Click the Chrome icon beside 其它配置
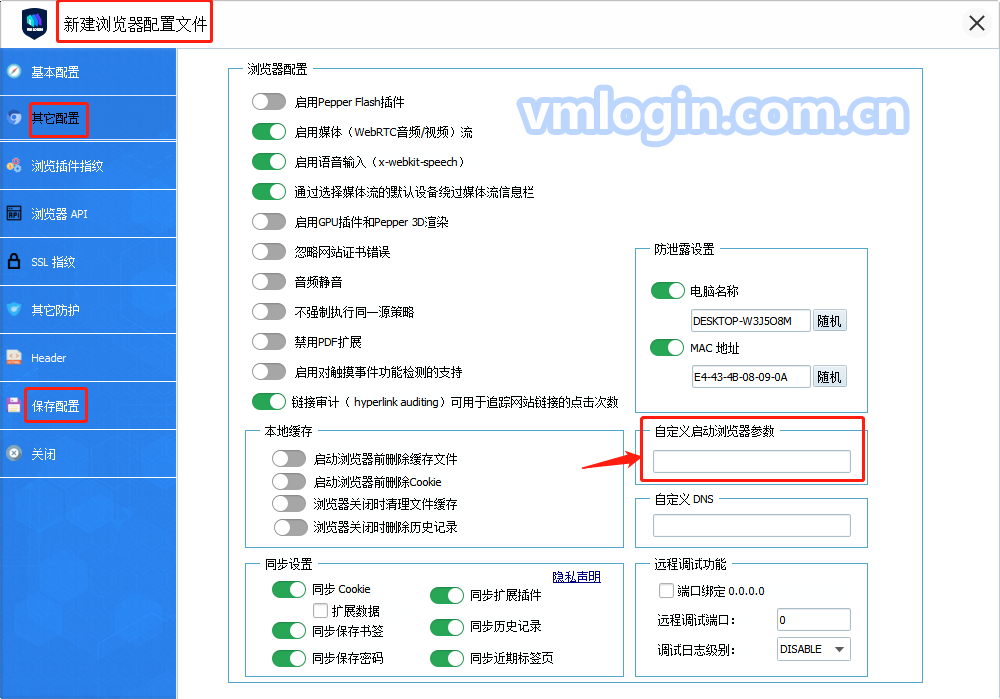 click(14, 118)
